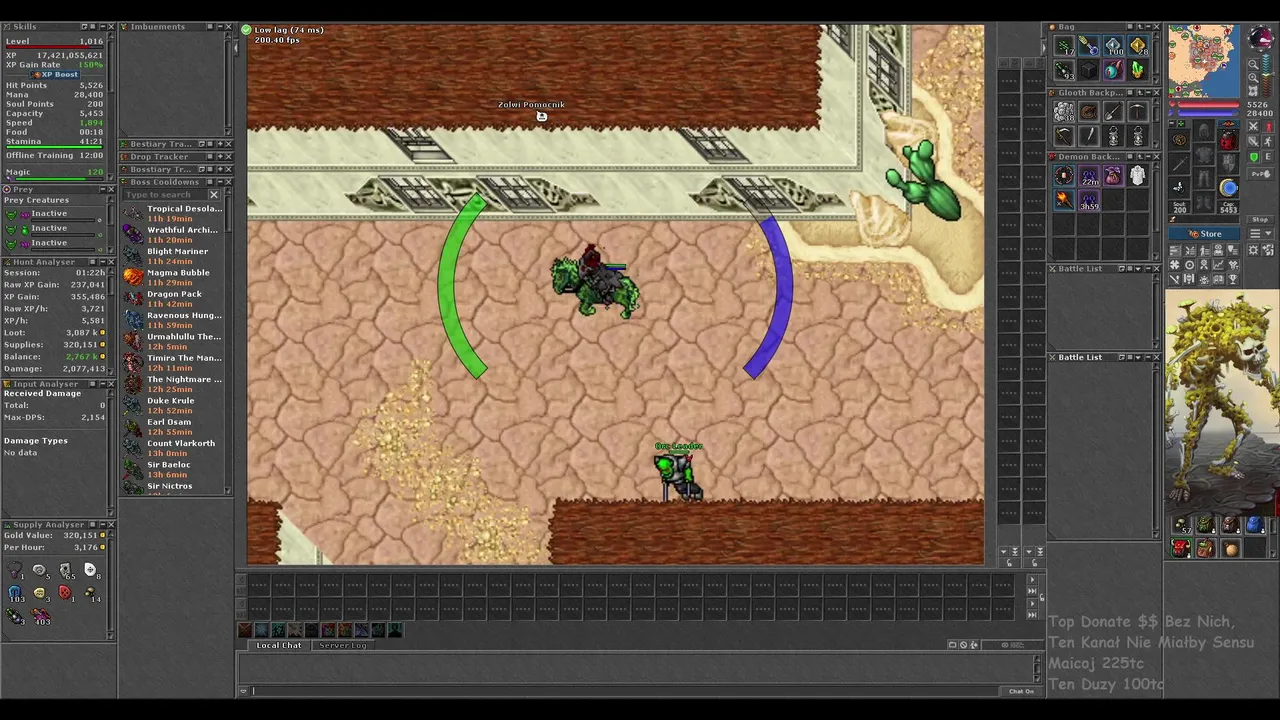The height and width of the screenshot is (720, 1280).
Task: Click the torch item in Demon Backpack
Action: [x=1064, y=200]
